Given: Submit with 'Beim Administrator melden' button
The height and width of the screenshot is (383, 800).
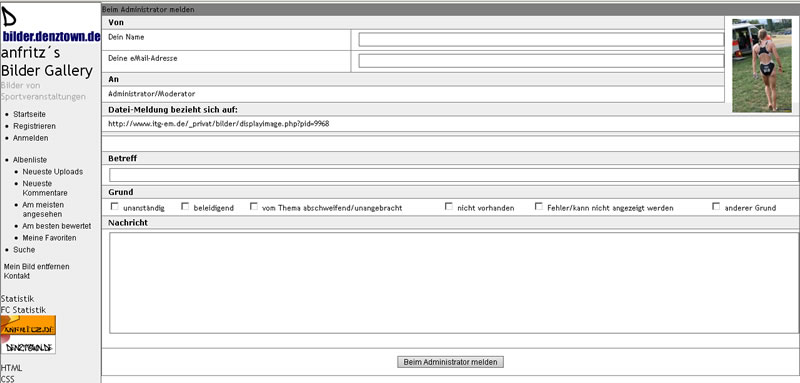Looking at the screenshot, I should tap(451, 362).
